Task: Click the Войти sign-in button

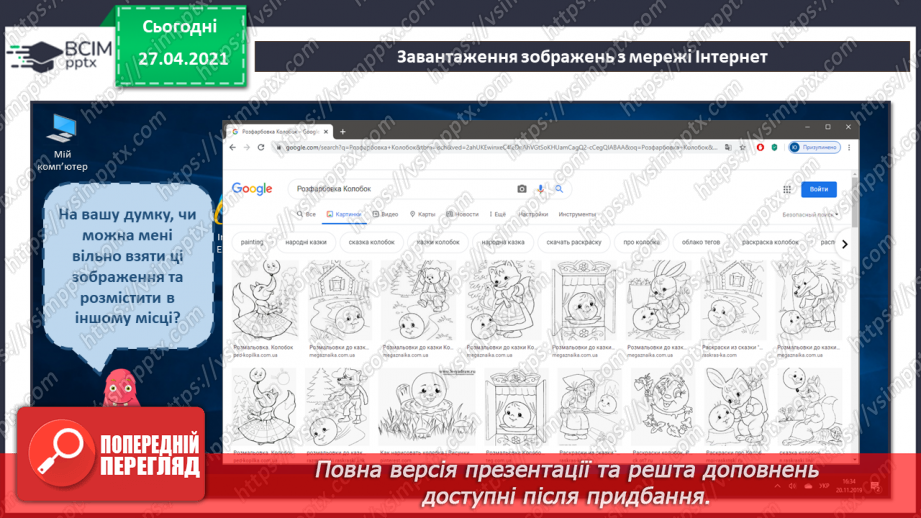Action: (819, 189)
